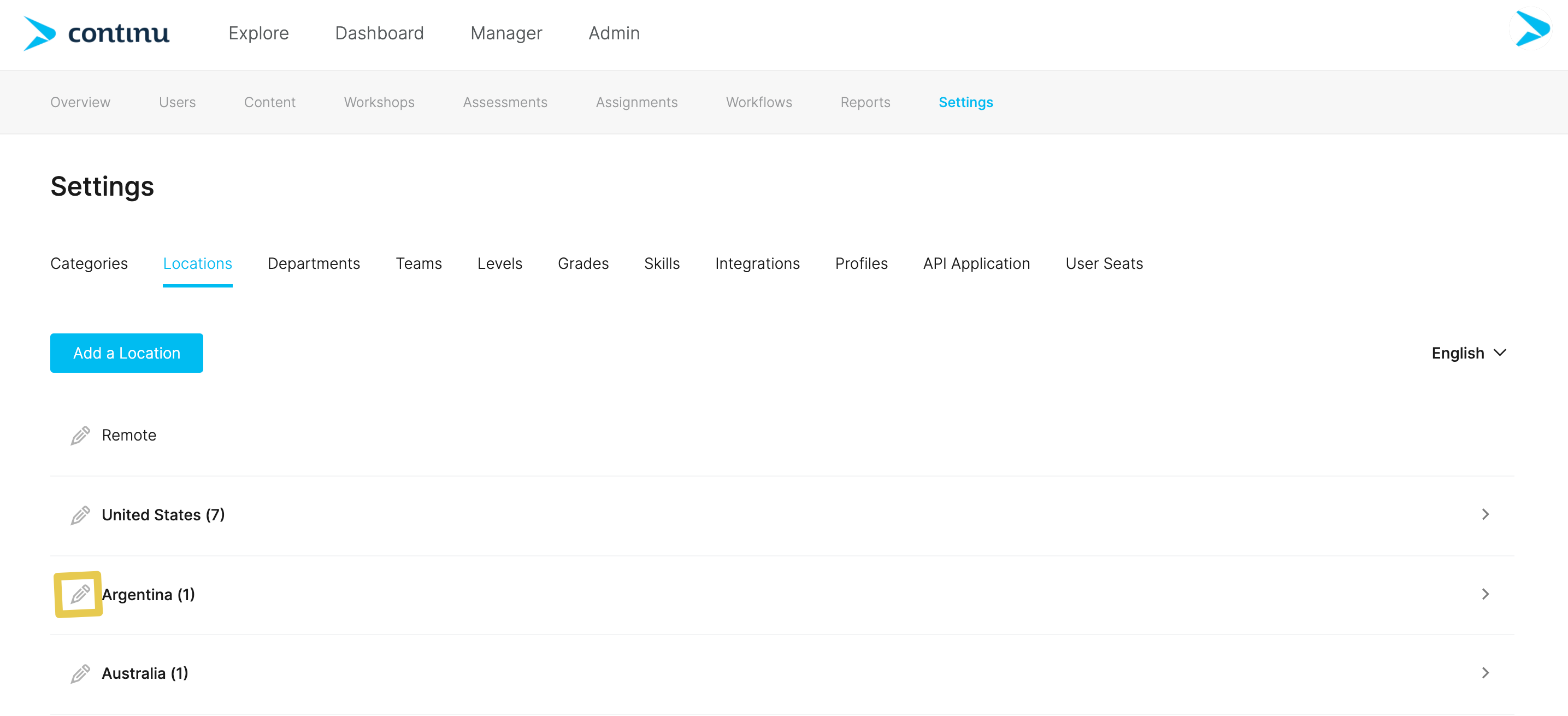Open the Content admin tab
This screenshot has width=1568, height=716.
click(270, 102)
